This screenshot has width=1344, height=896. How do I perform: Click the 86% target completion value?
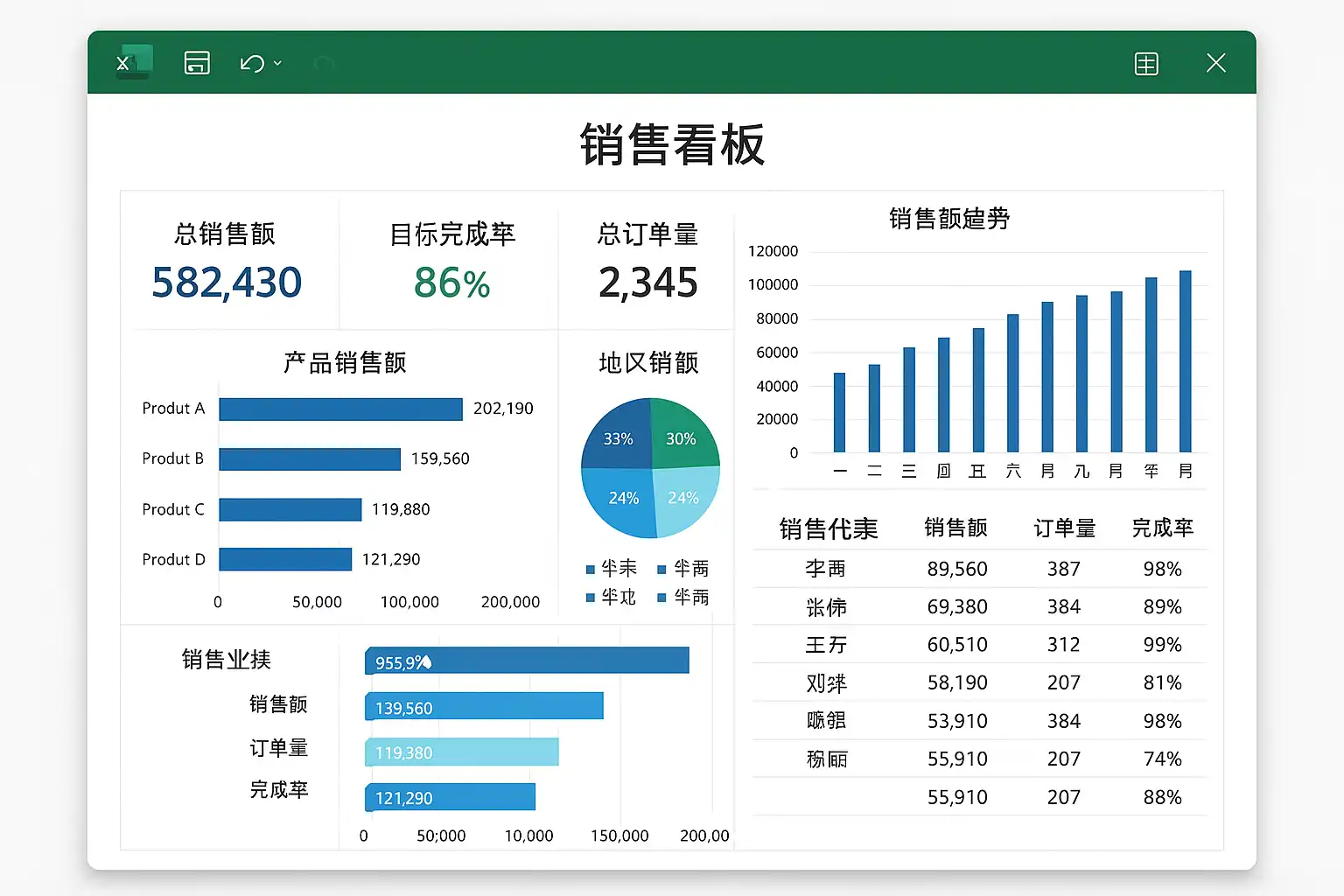[x=451, y=283]
